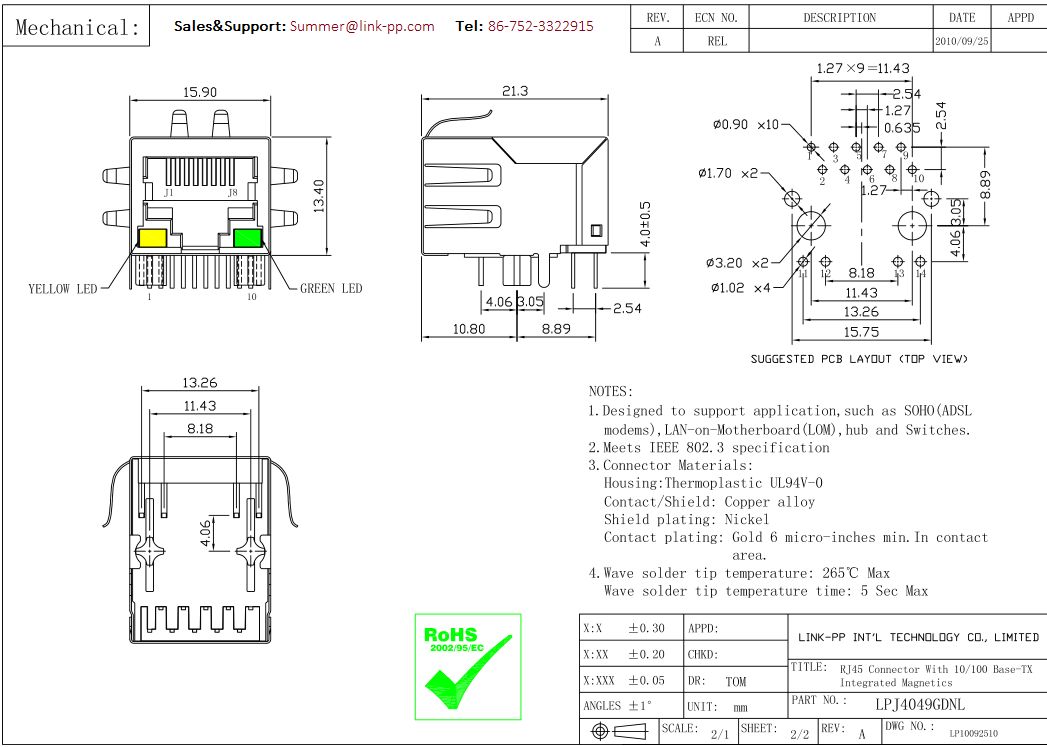Click the J8 pin label on front view

232,193
